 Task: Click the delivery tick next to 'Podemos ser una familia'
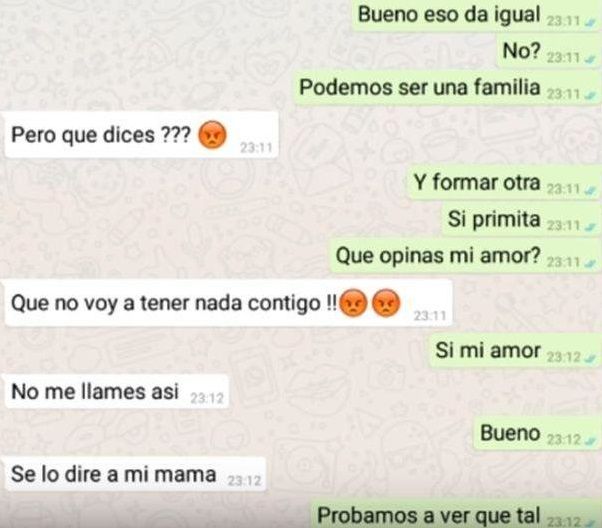(x=590, y=96)
